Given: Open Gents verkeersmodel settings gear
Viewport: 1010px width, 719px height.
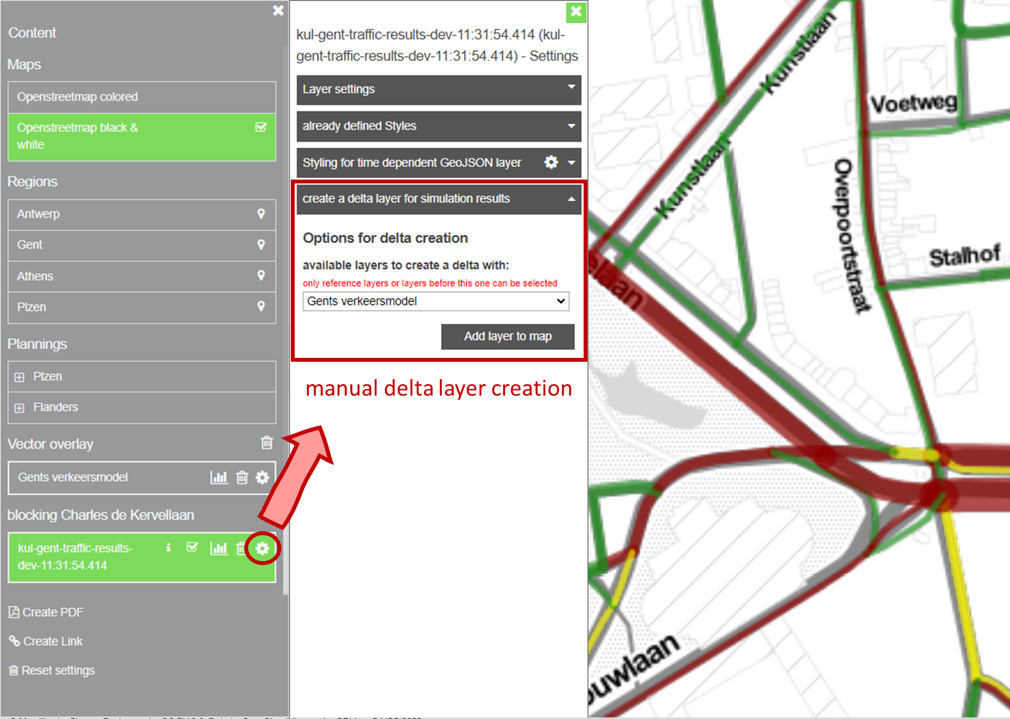Looking at the screenshot, I should [262, 478].
